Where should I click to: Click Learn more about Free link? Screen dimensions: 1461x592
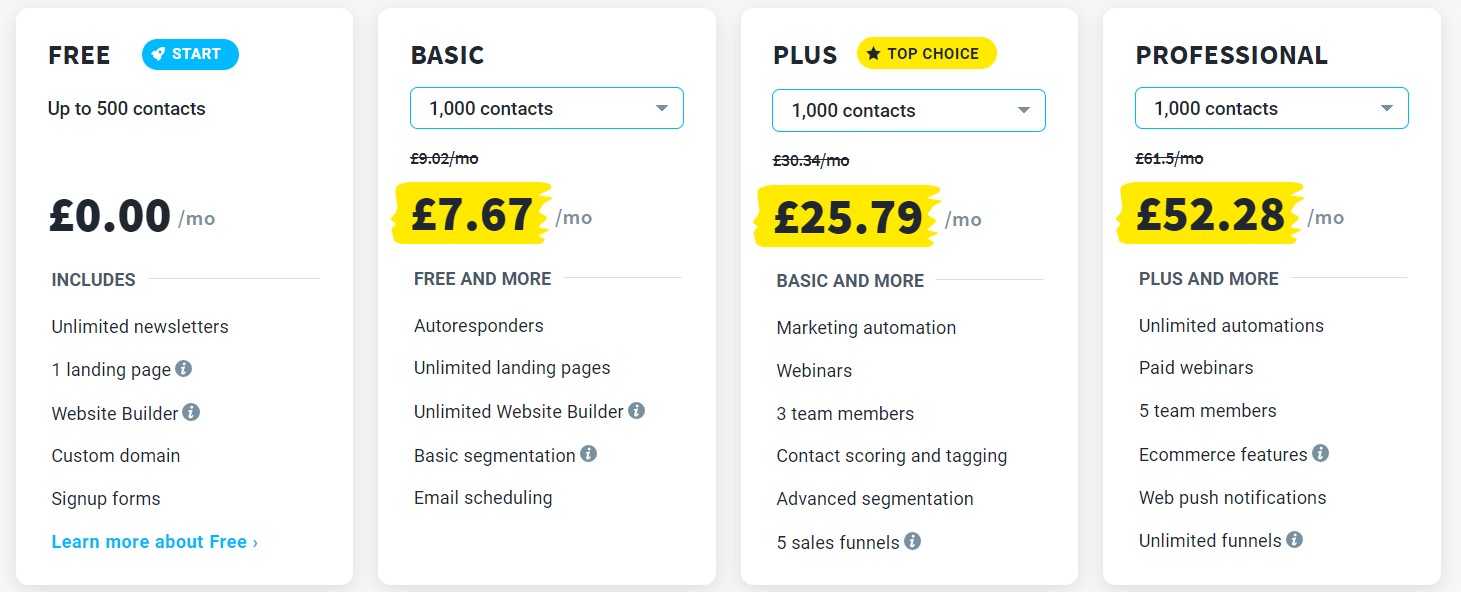pyautogui.click(x=155, y=542)
